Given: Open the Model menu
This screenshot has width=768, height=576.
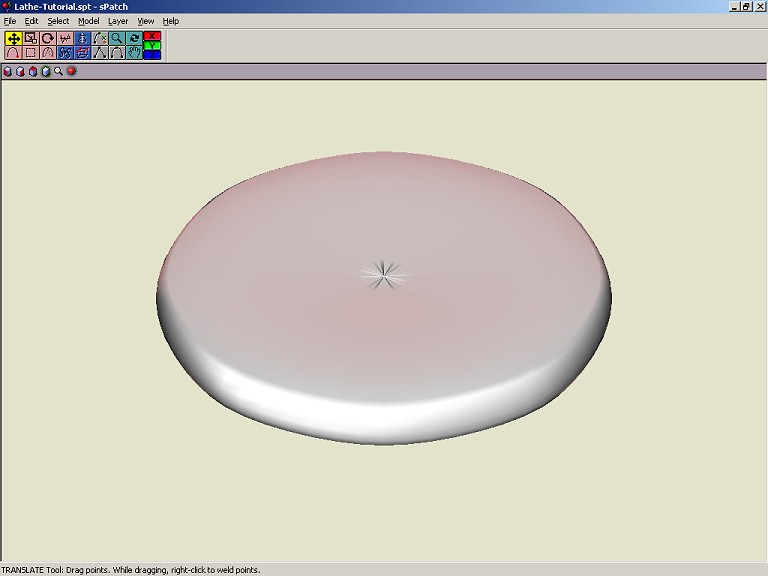Looking at the screenshot, I should click(89, 21).
